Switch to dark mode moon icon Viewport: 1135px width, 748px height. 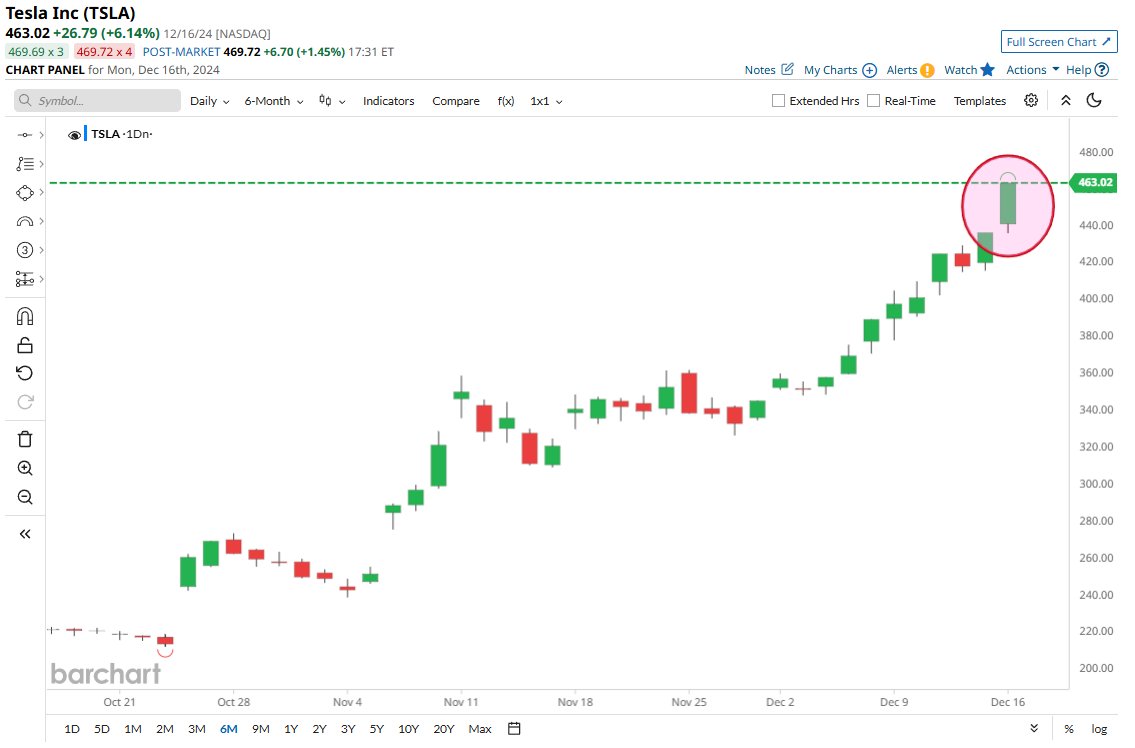tap(1094, 101)
